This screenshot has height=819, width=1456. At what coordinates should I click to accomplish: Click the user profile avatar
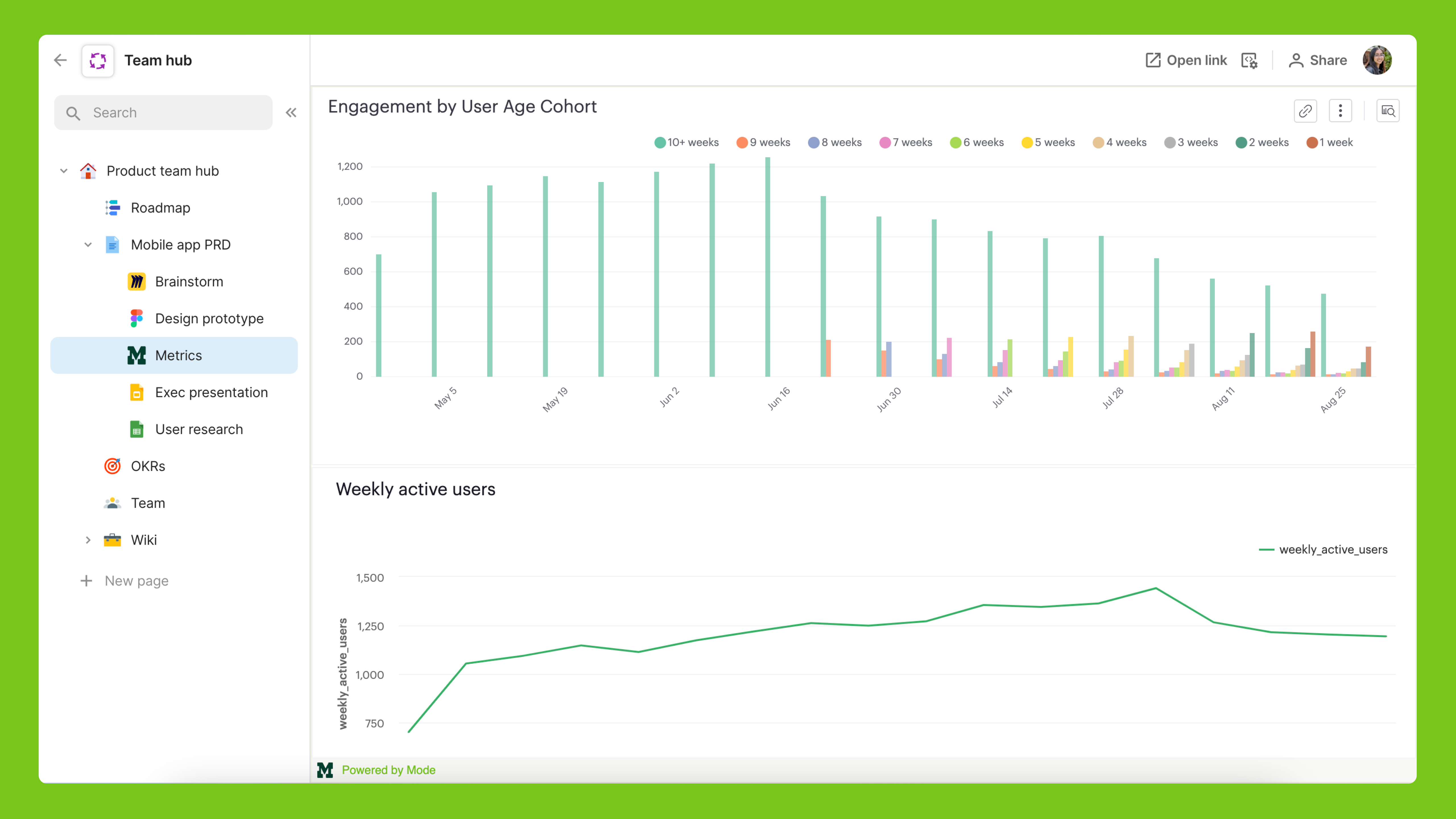1377,61
